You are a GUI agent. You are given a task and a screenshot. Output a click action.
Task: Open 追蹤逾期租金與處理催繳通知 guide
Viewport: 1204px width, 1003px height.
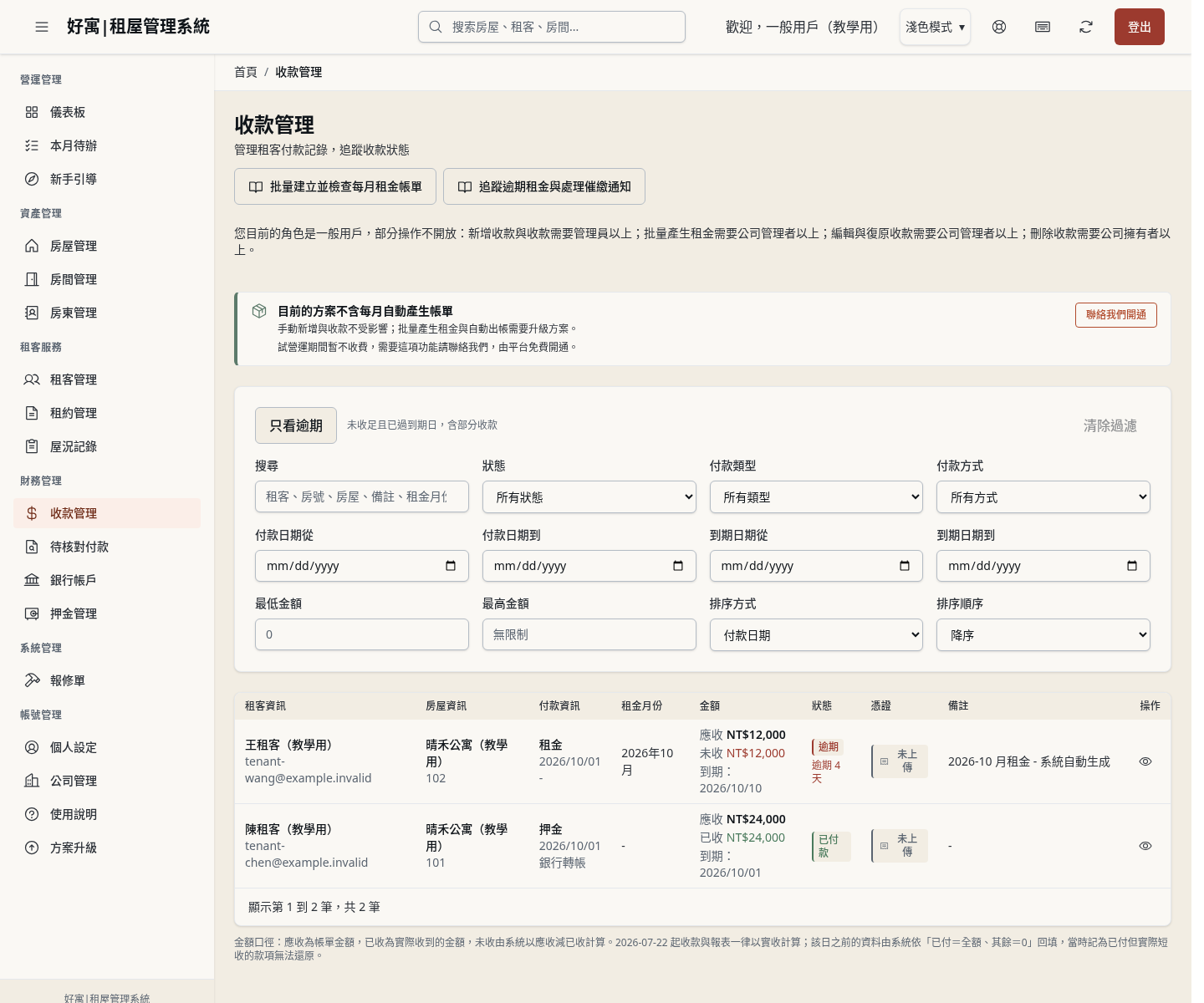[x=544, y=186]
